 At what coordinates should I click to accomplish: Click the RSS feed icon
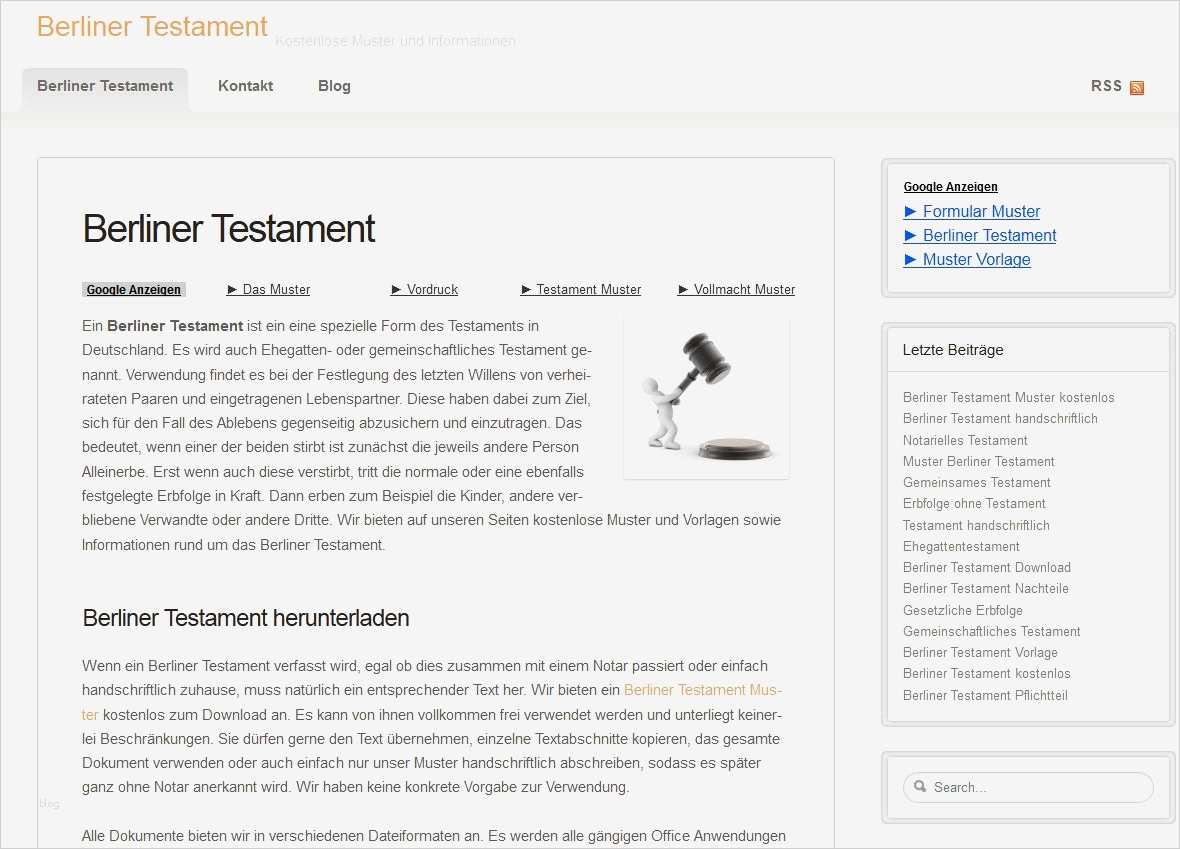point(1136,87)
